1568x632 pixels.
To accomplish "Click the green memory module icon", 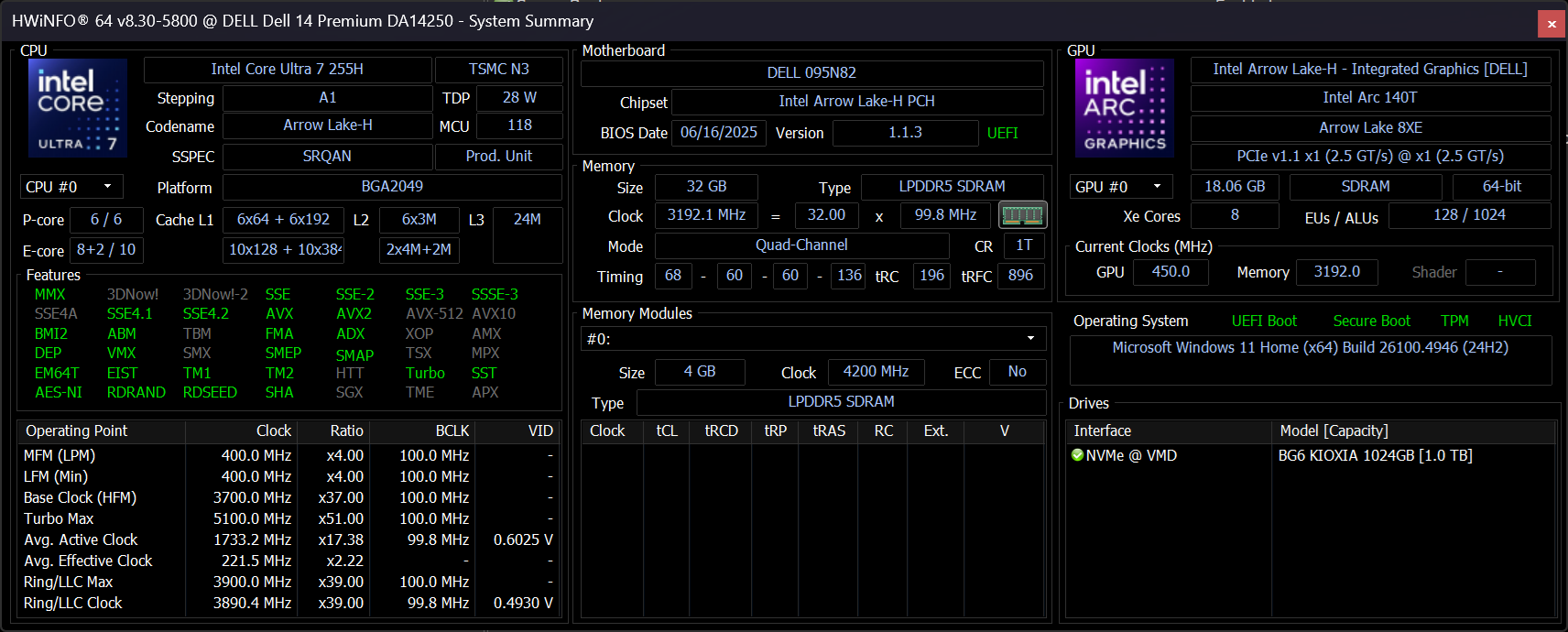I will [1022, 215].
